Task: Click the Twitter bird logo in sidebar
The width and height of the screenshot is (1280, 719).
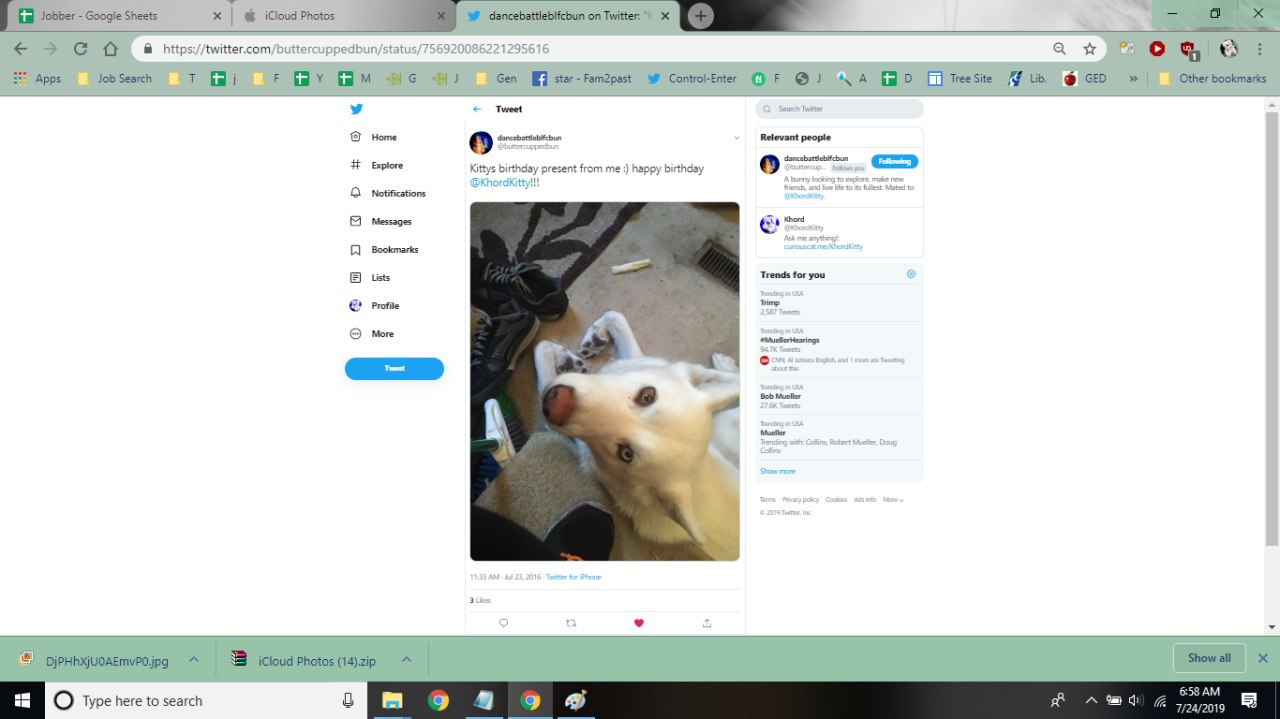Action: coord(356,109)
